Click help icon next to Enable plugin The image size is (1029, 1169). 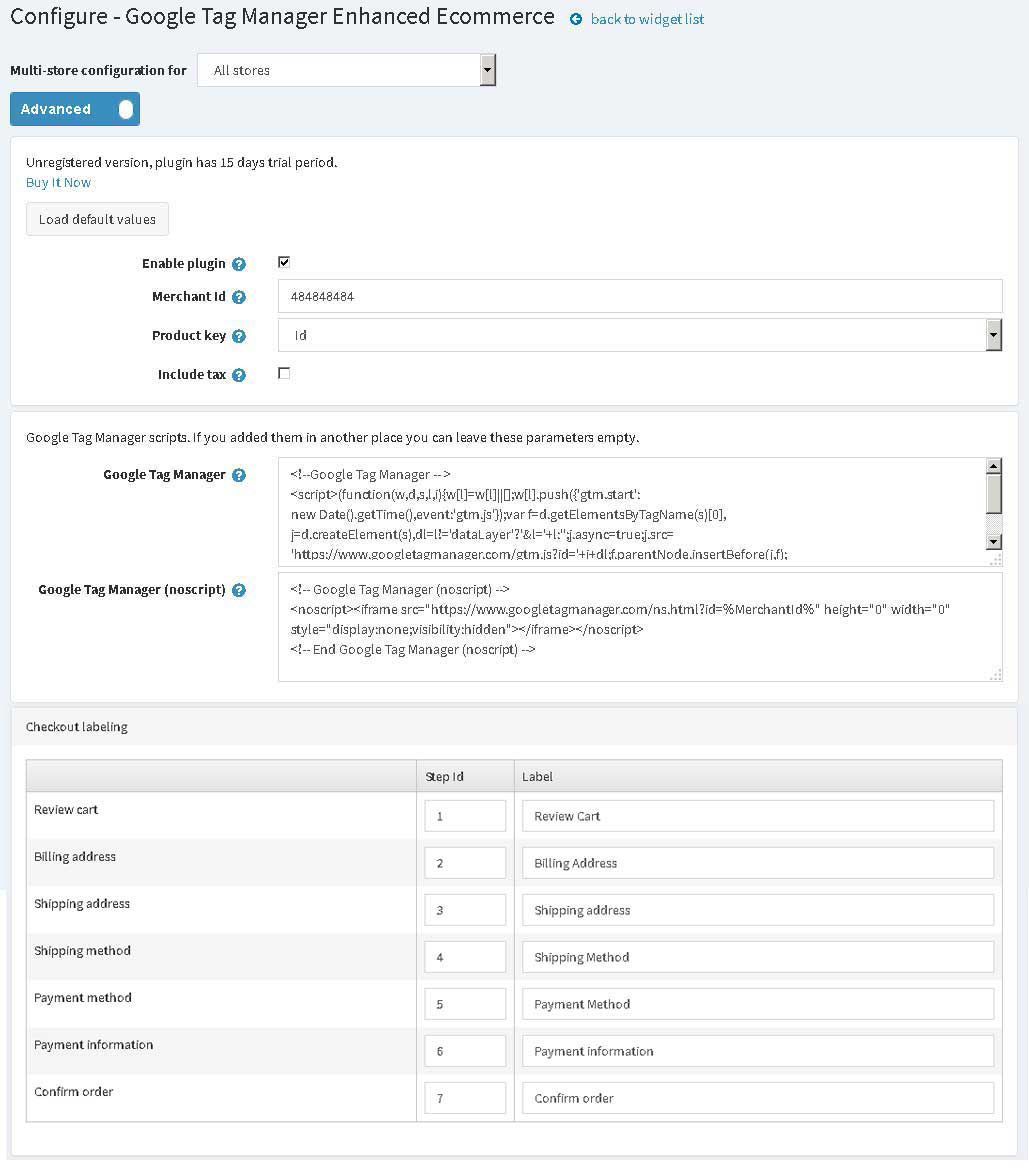tap(239, 264)
